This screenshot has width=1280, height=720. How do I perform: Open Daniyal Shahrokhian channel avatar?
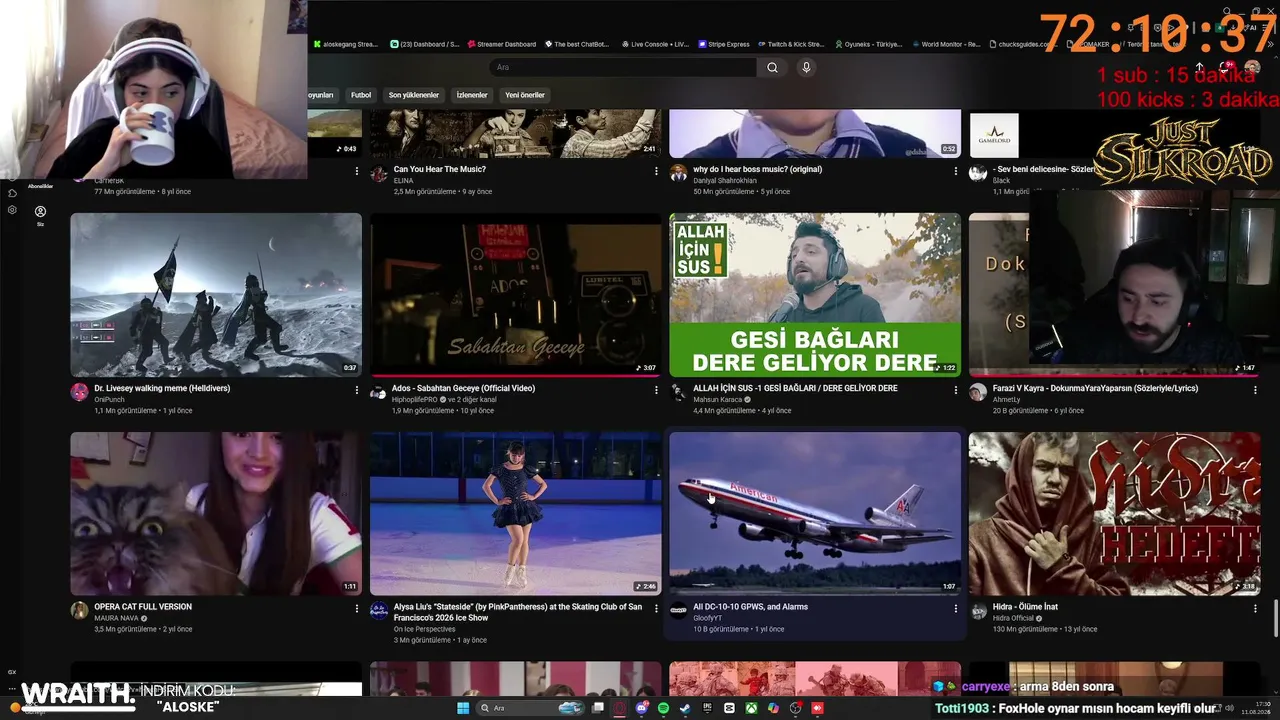click(678, 173)
